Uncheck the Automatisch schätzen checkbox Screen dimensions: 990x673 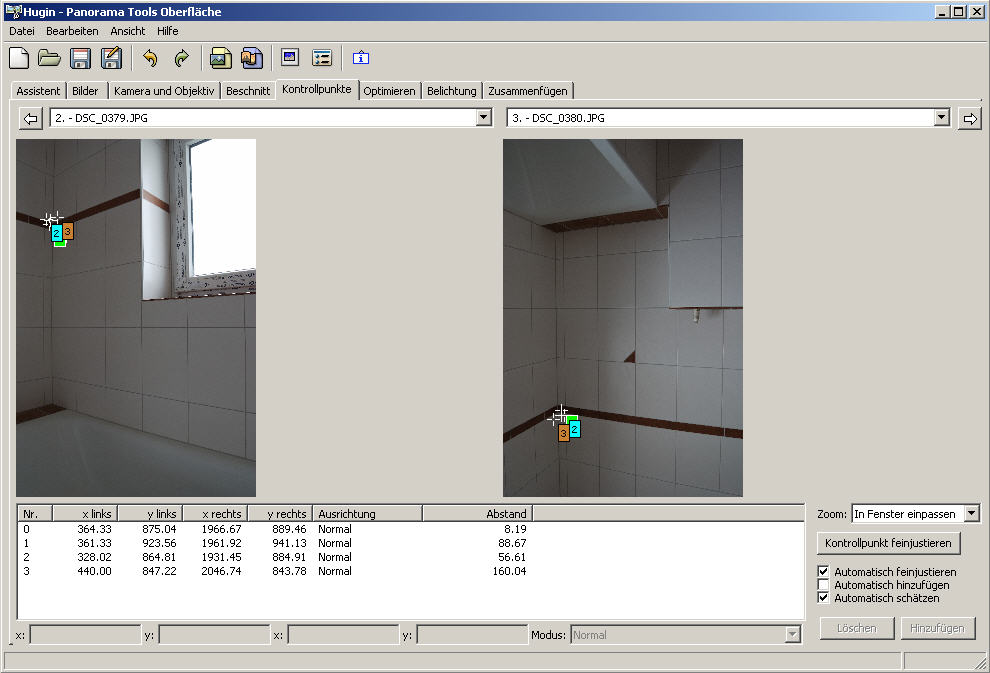click(x=824, y=598)
